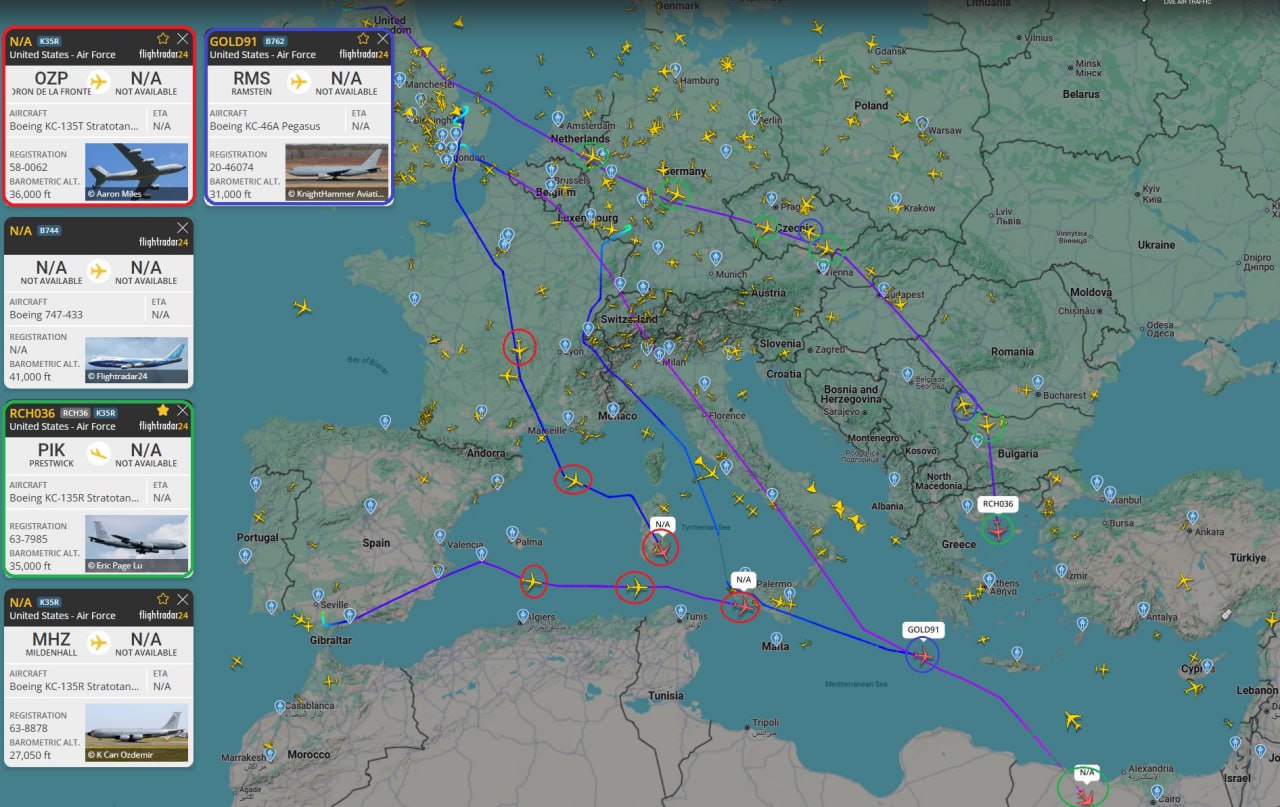
Task: Click the GOLD91 label on the map
Action: pyautogui.click(x=923, y=630)
